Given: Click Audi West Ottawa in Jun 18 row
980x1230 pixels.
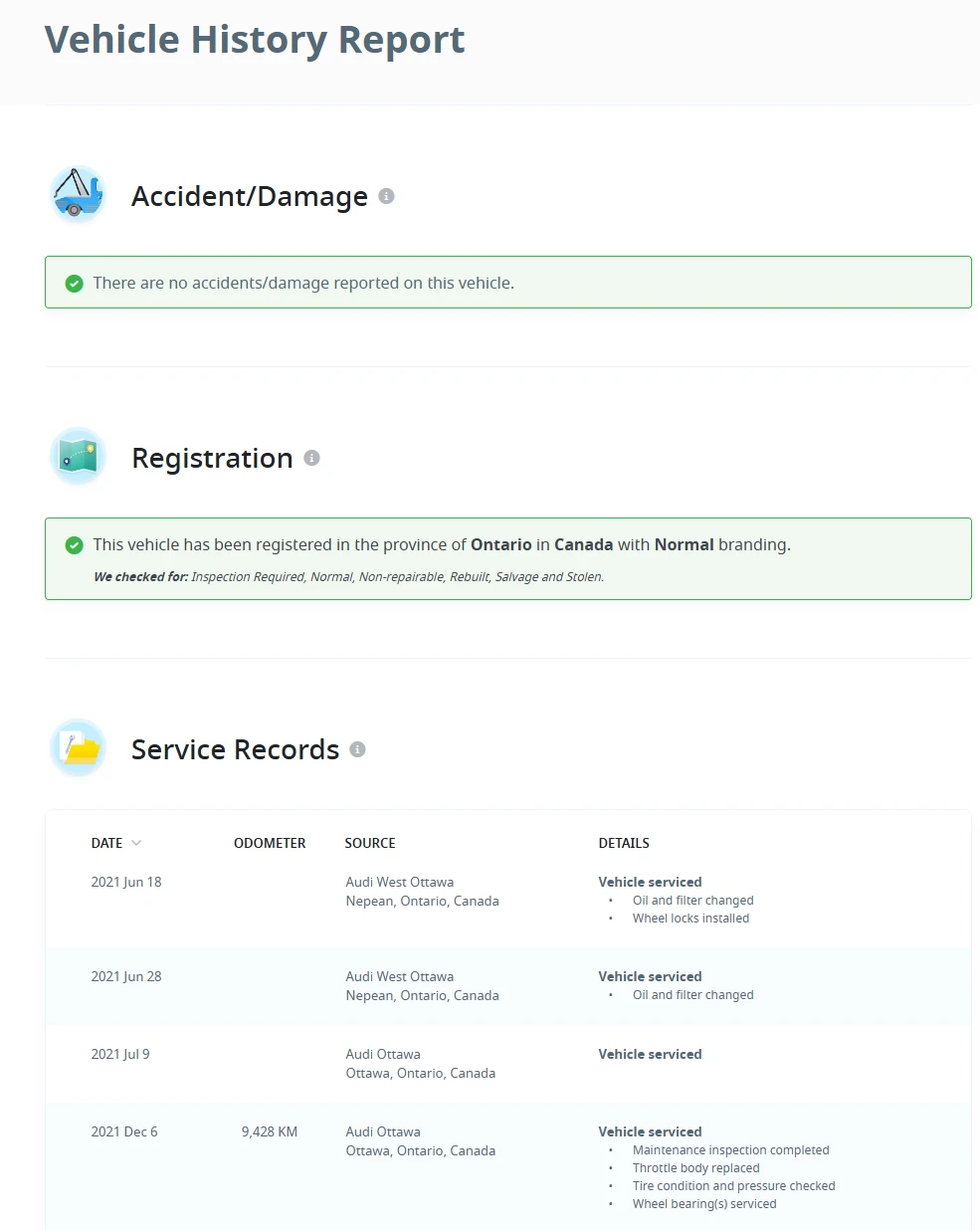Looking at the screenshot, I should [x=400, y=882].
